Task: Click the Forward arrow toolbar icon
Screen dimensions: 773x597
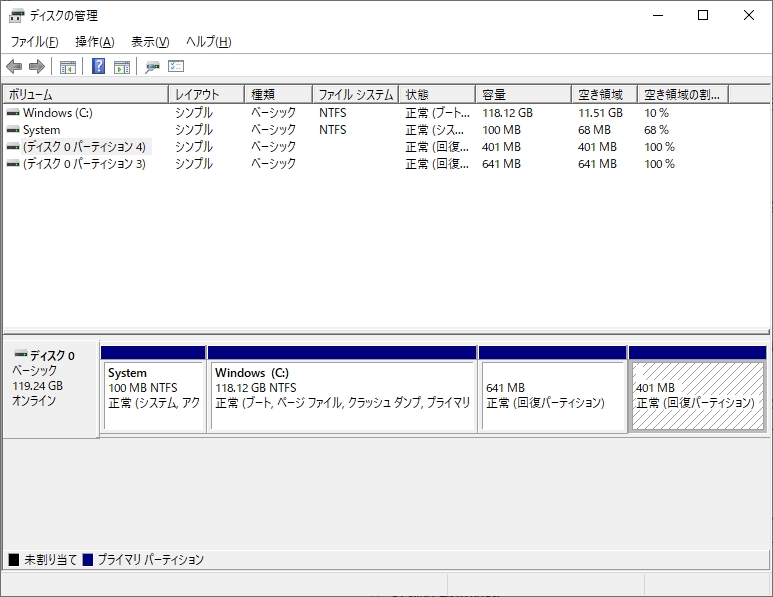Action: [37, 67]
